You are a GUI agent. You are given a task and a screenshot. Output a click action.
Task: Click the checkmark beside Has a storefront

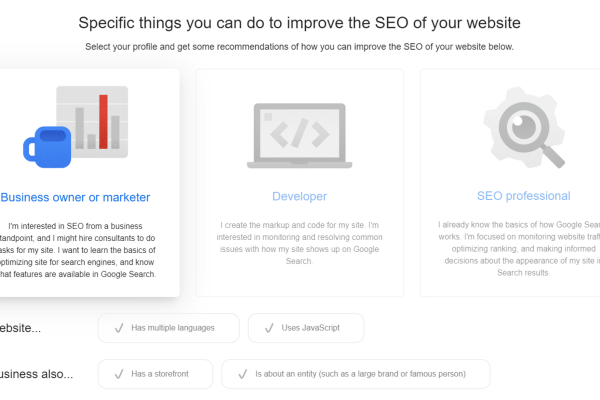pos(119,374)
